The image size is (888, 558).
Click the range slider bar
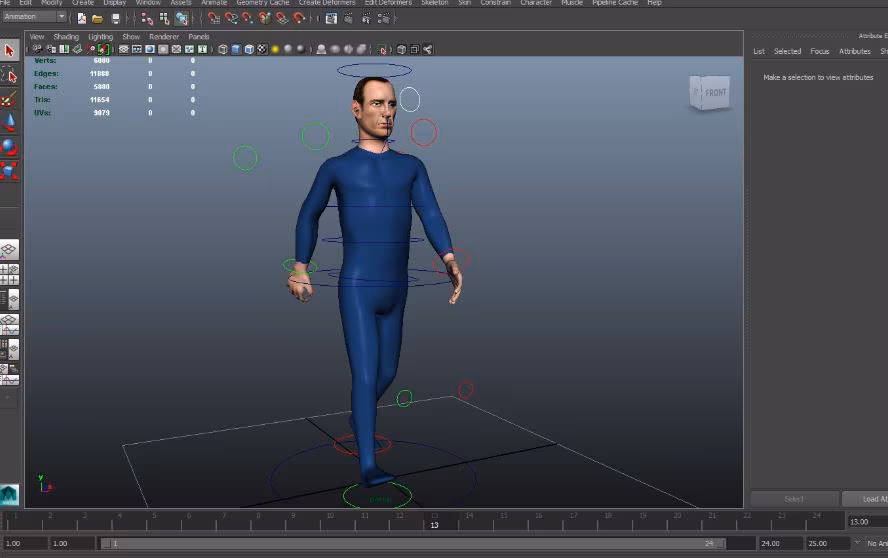(412, 543)
